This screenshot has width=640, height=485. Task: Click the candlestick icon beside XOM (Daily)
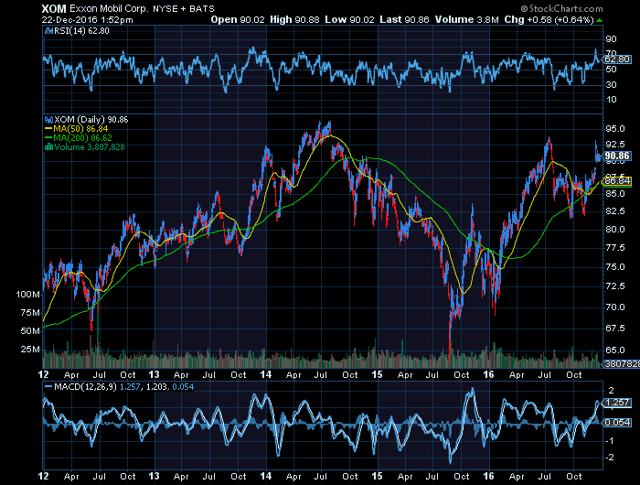(49, 120)
